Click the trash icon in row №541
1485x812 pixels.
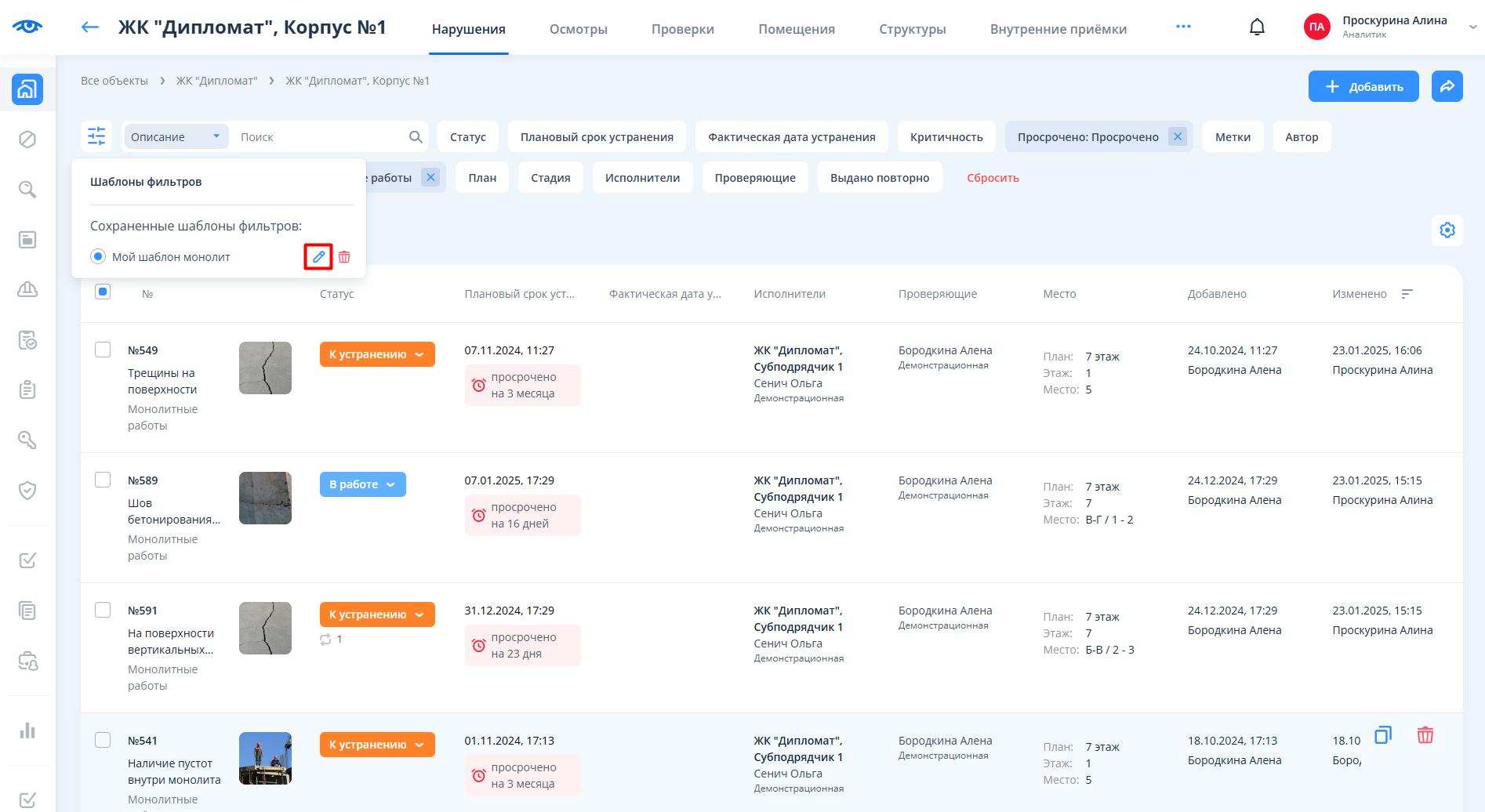point(1425,735)
